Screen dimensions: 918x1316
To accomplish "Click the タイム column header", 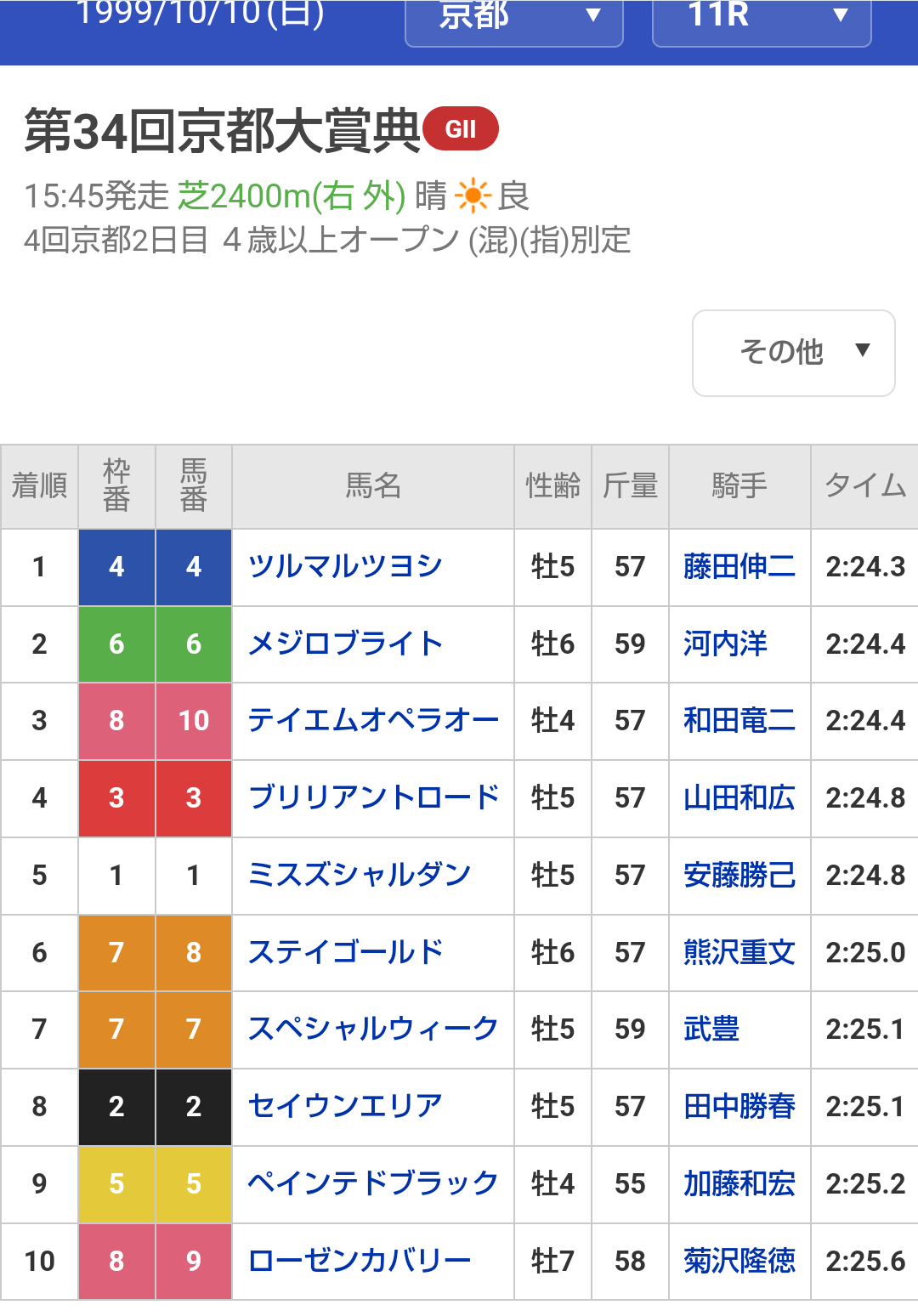I will pyautogui.click(x=865, y=486).
